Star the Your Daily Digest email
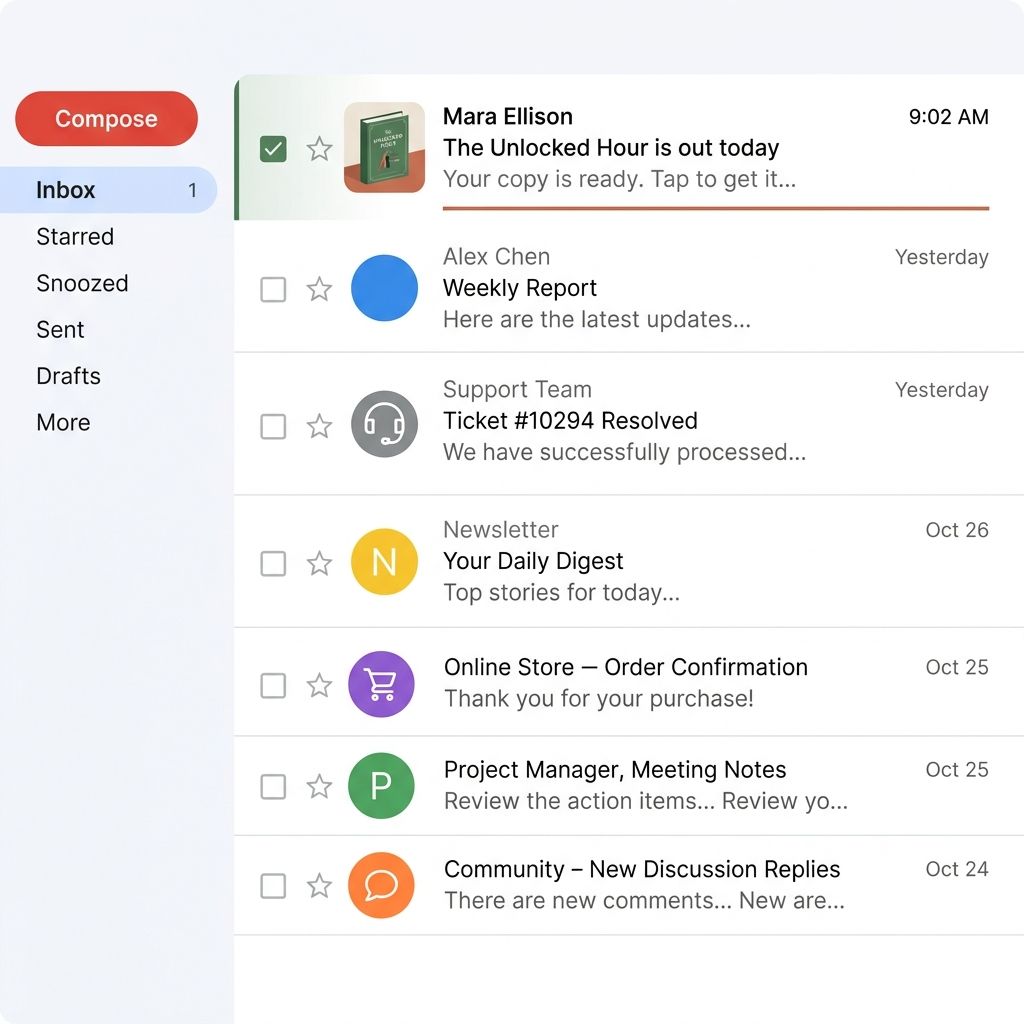Image resolution: width=1024 pixels, height=1024 pixels. pos(319,563)
